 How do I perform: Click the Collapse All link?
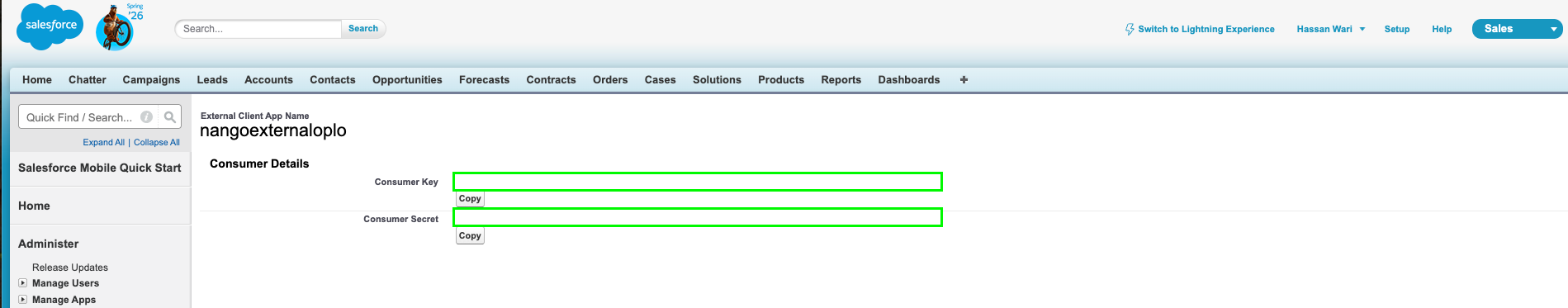click(157, 142)
